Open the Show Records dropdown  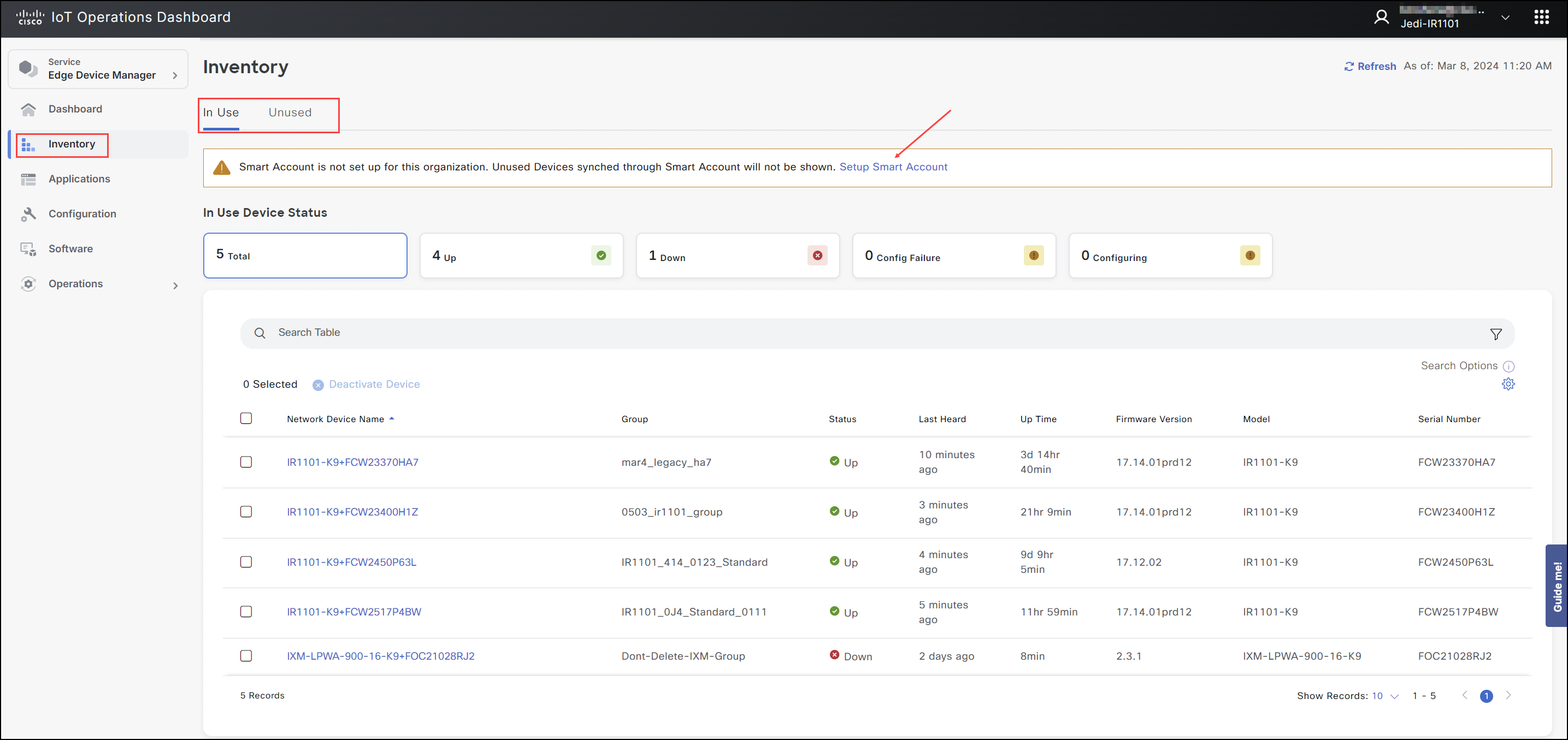[x=1385, y=696]
